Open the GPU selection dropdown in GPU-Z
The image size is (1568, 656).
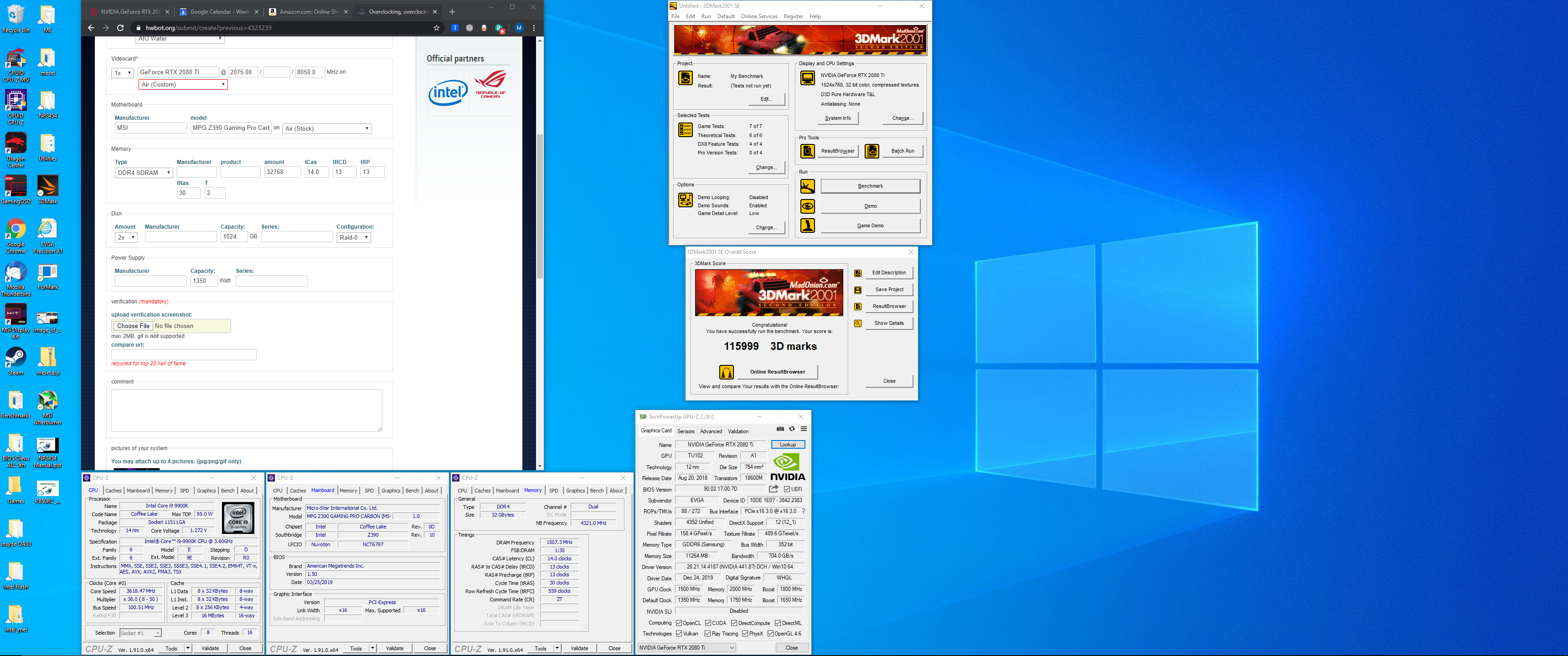pos(686,648)
